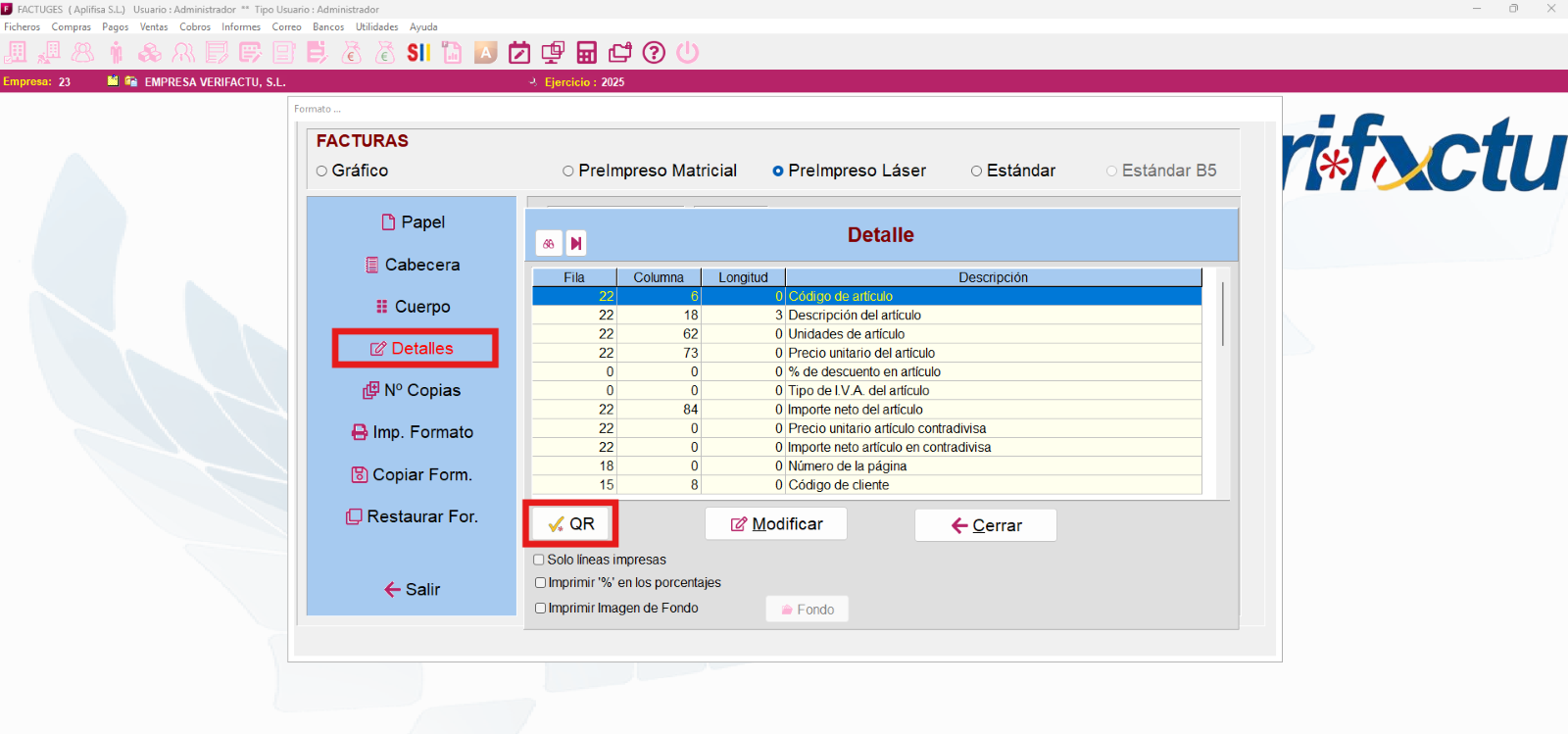Screen dimensions: 1568x734
Task: Click the single standing person toolbar icon
Action: point(116,52)
